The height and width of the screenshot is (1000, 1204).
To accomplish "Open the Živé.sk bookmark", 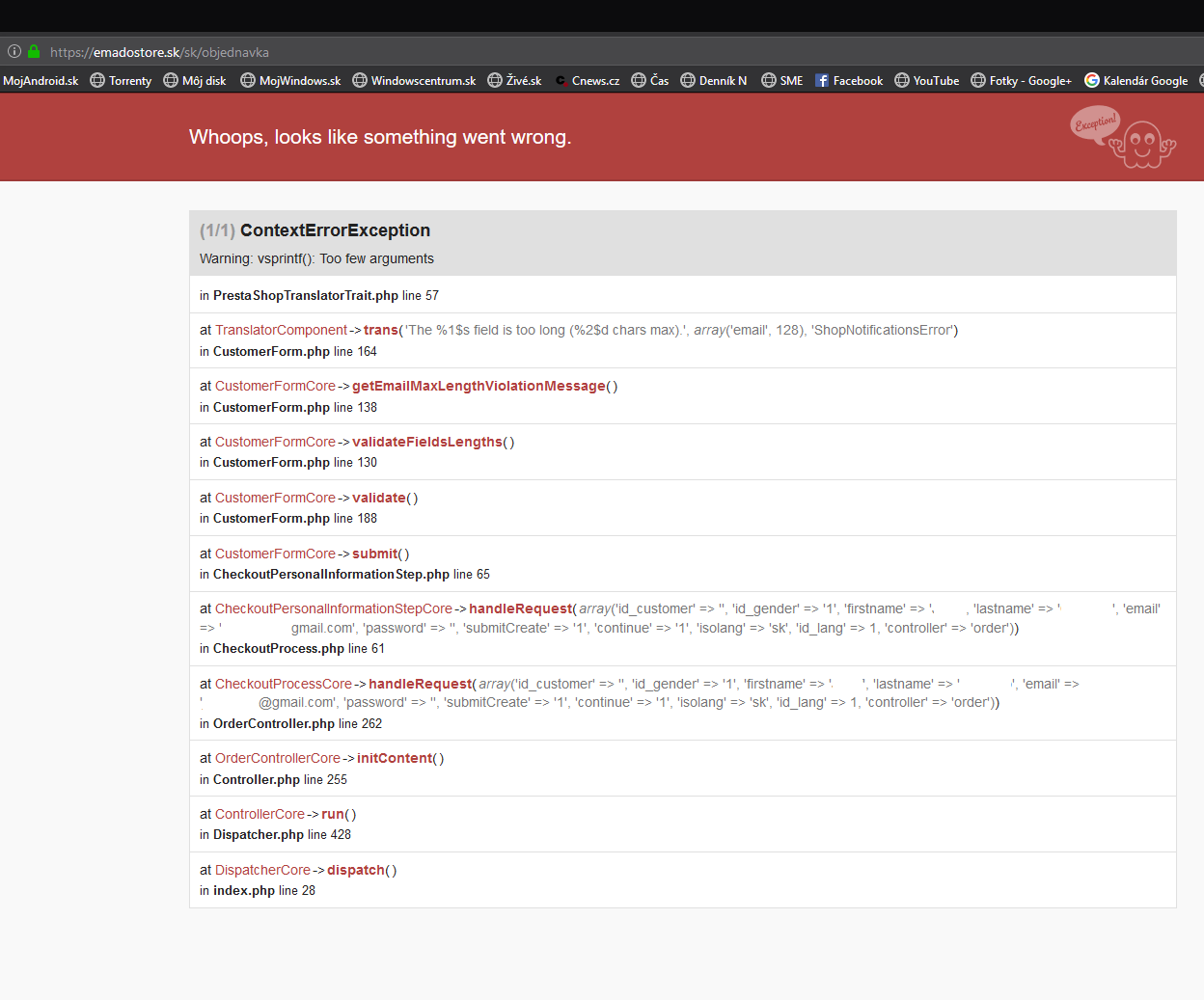I will (x=514, y=81).
